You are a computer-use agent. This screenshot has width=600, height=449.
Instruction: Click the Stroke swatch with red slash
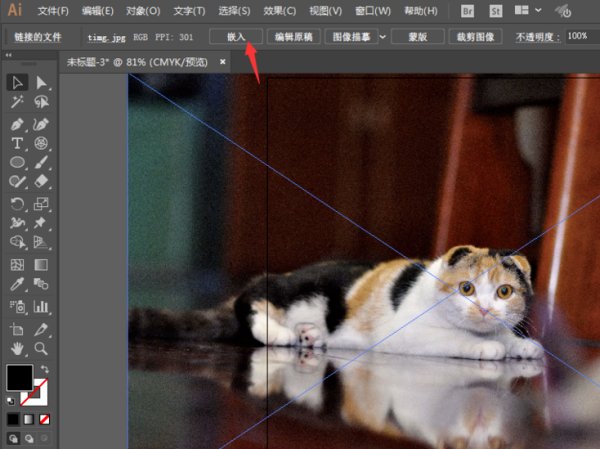(x=41, y=398)
